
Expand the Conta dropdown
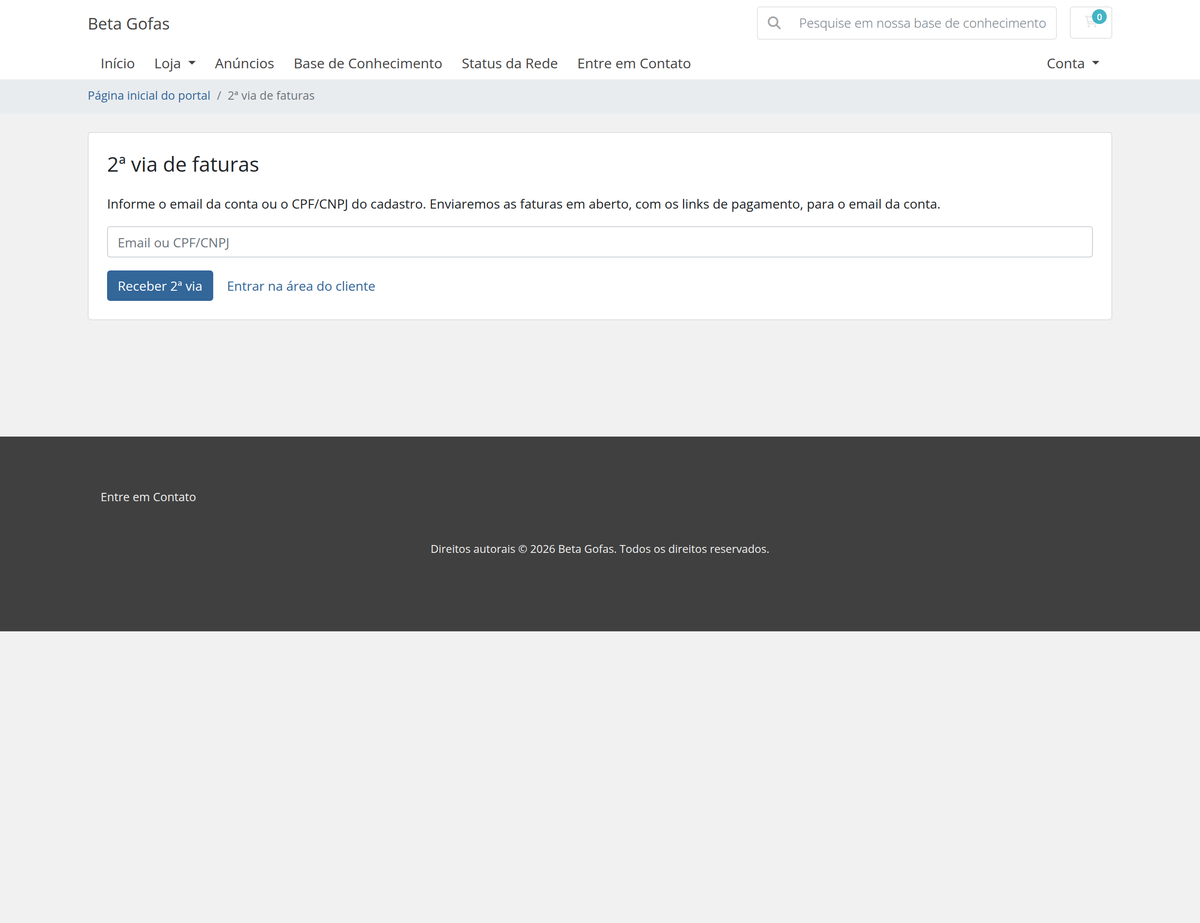1073,63
